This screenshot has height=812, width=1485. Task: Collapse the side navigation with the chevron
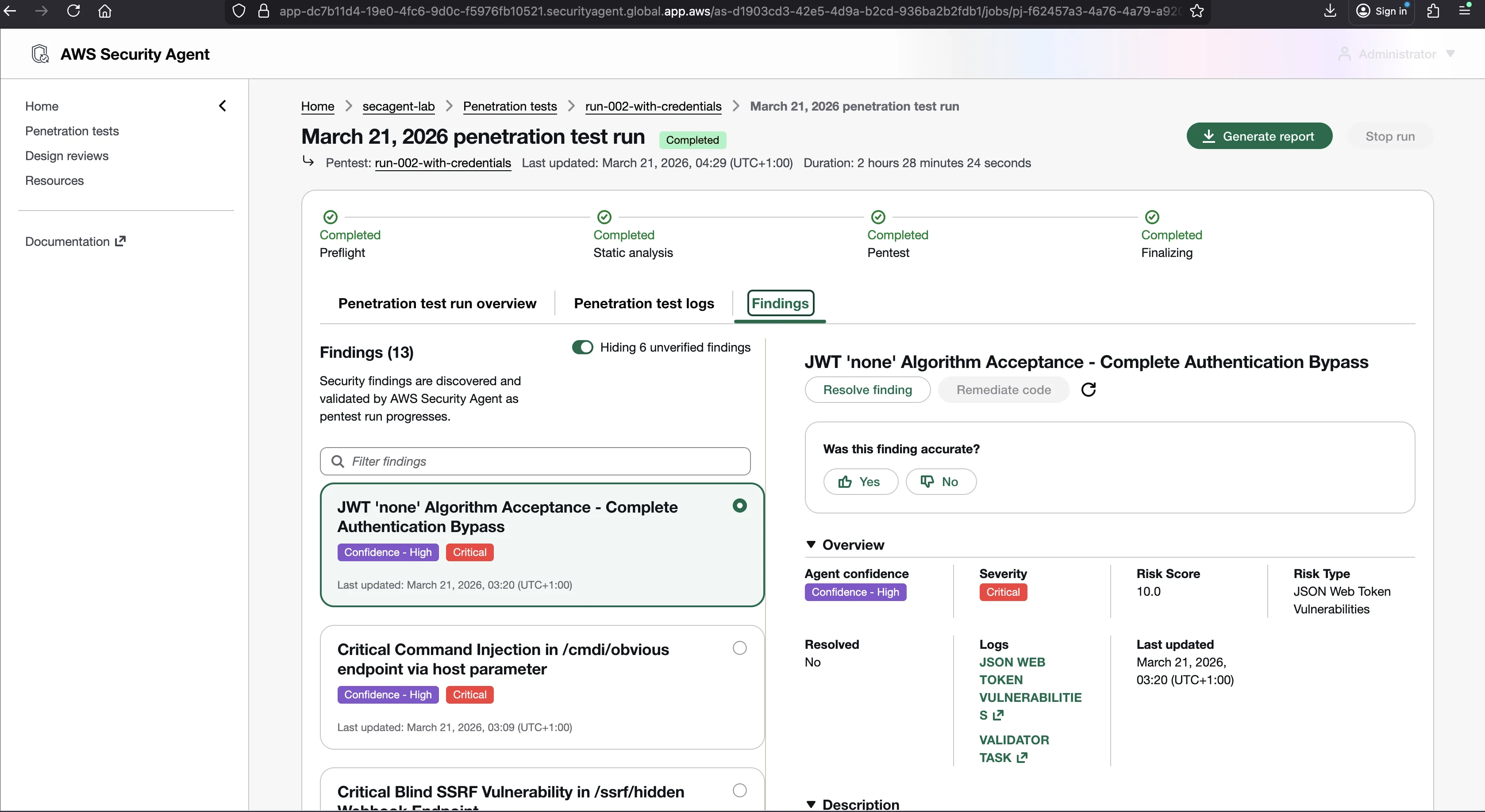223,105
